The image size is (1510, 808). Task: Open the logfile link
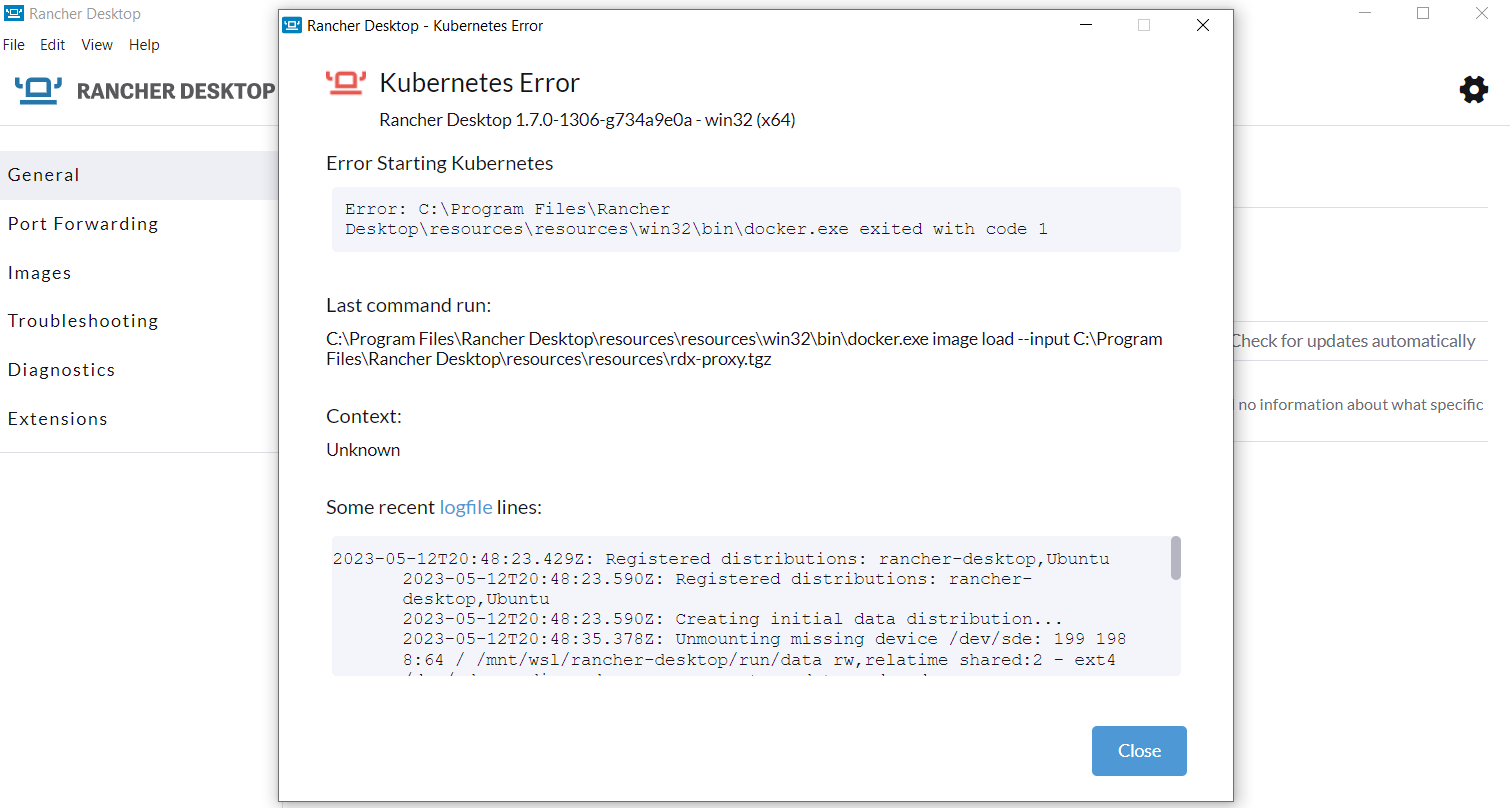[x=466, y=507]
